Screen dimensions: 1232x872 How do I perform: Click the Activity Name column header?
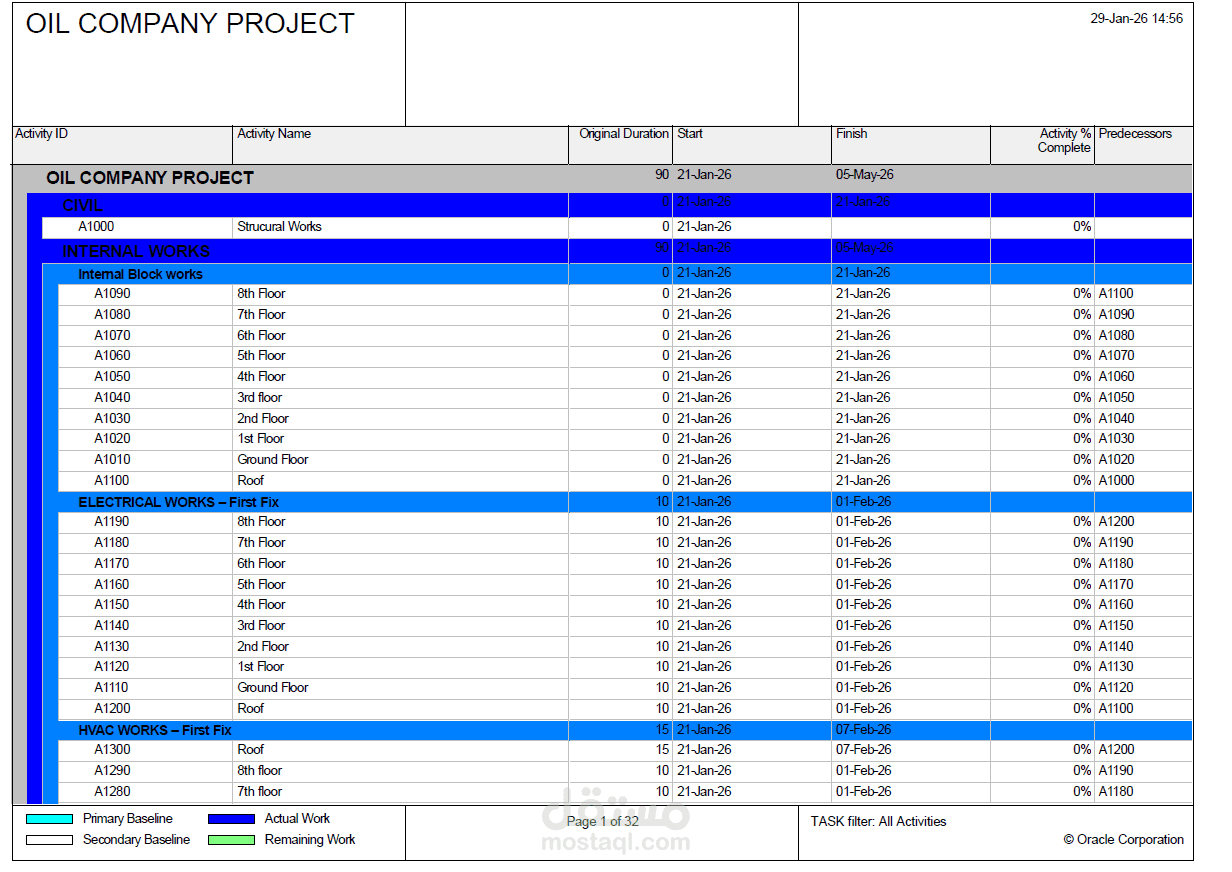point(400,145)
